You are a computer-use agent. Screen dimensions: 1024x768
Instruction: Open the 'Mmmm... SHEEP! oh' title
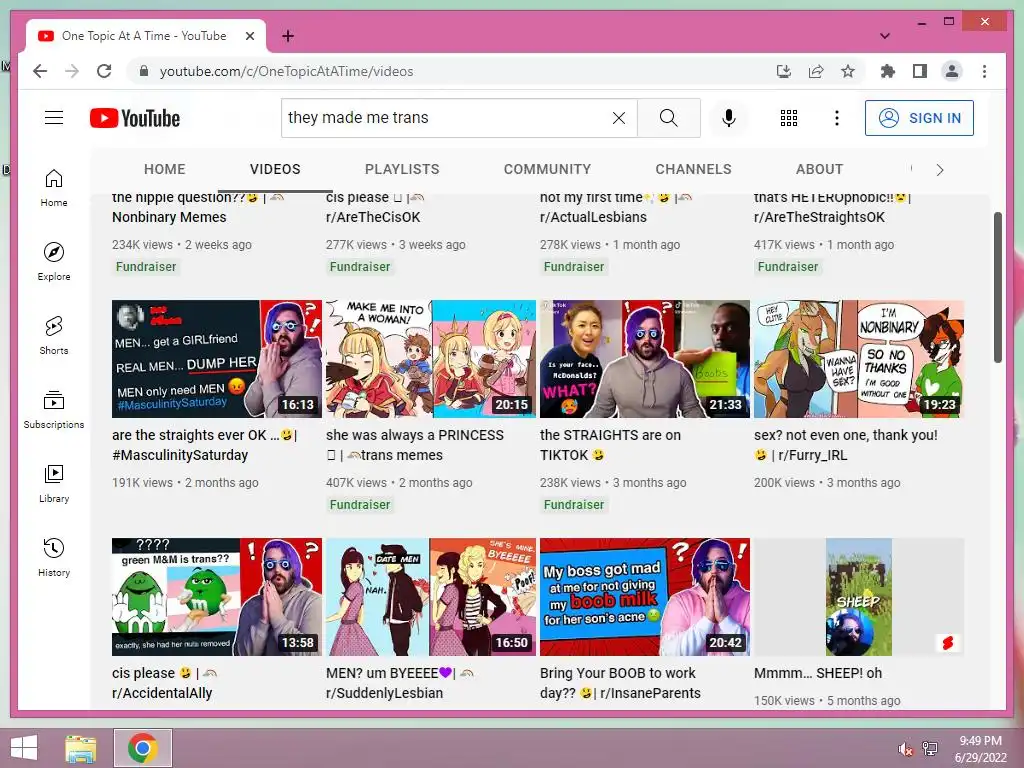pyautogui.click(x=818, y=673)
